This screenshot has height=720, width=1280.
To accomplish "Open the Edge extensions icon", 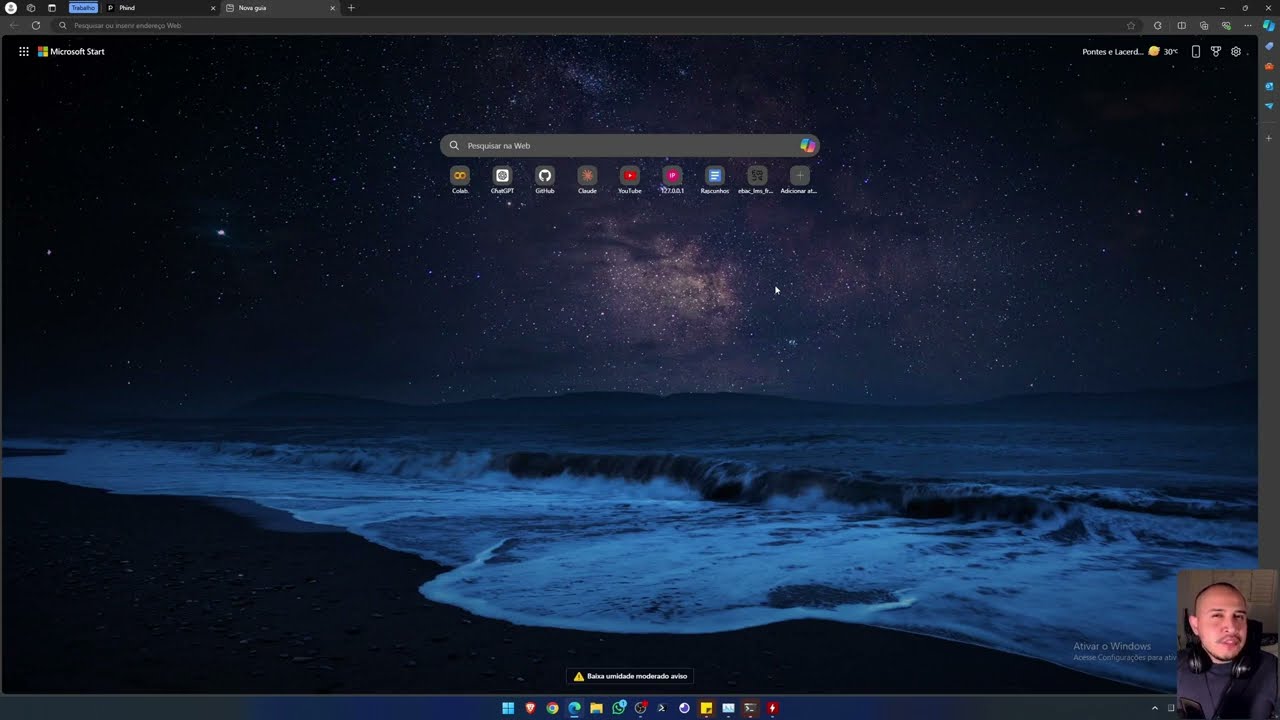I will coord(1158,25).
